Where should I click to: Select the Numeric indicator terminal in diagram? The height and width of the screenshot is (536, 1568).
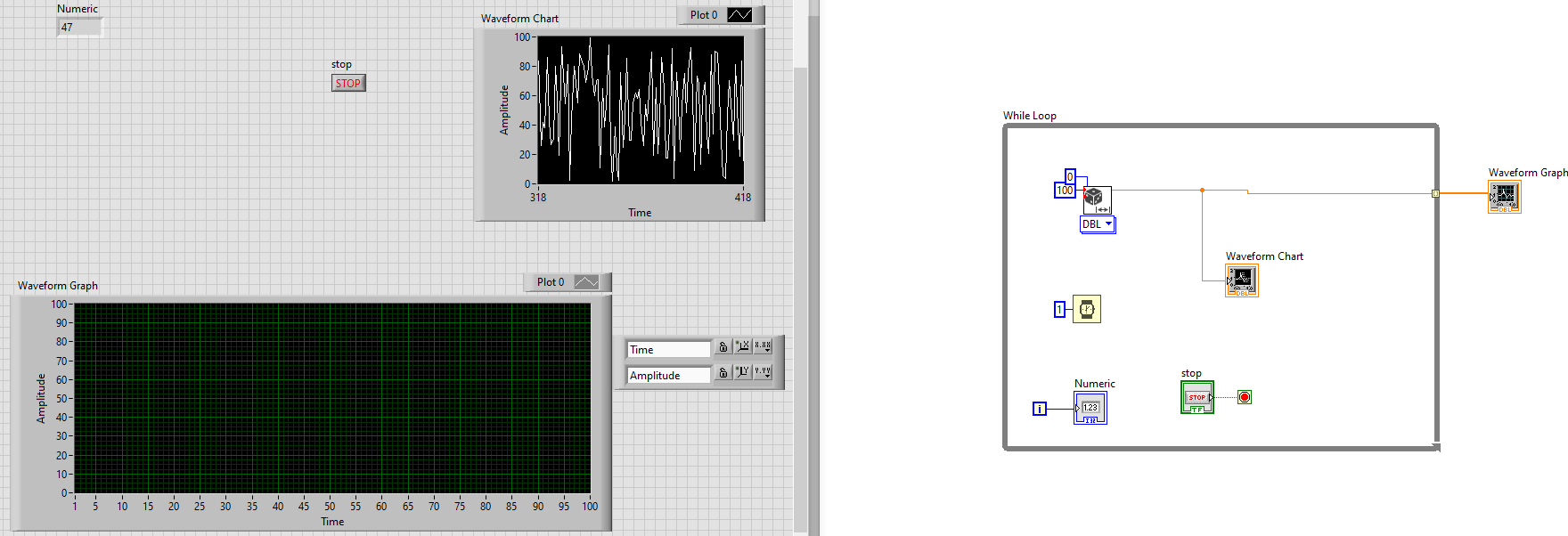coord(1090,409)
